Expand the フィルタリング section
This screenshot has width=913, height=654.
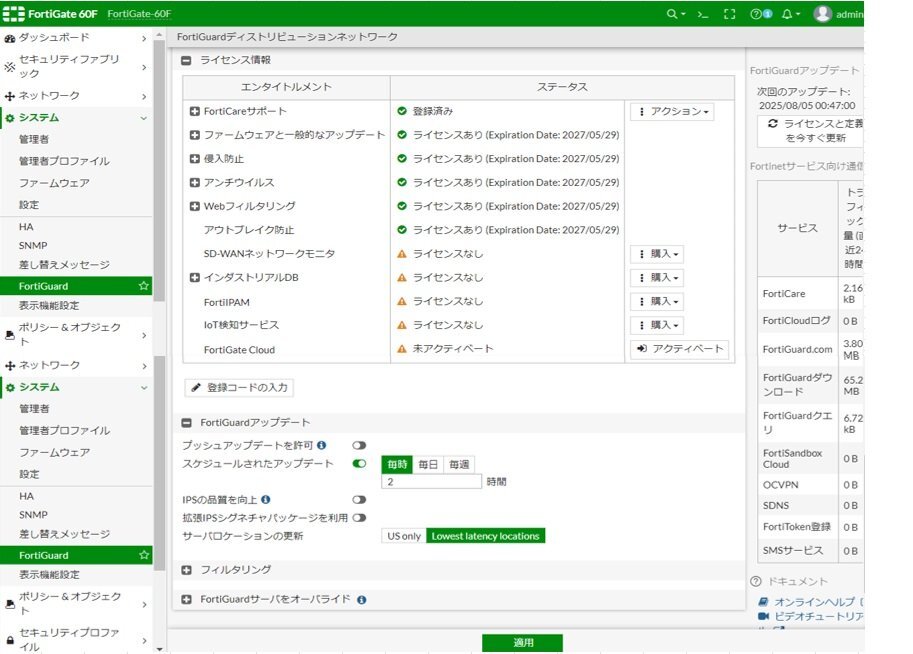(x=187, y=570)
